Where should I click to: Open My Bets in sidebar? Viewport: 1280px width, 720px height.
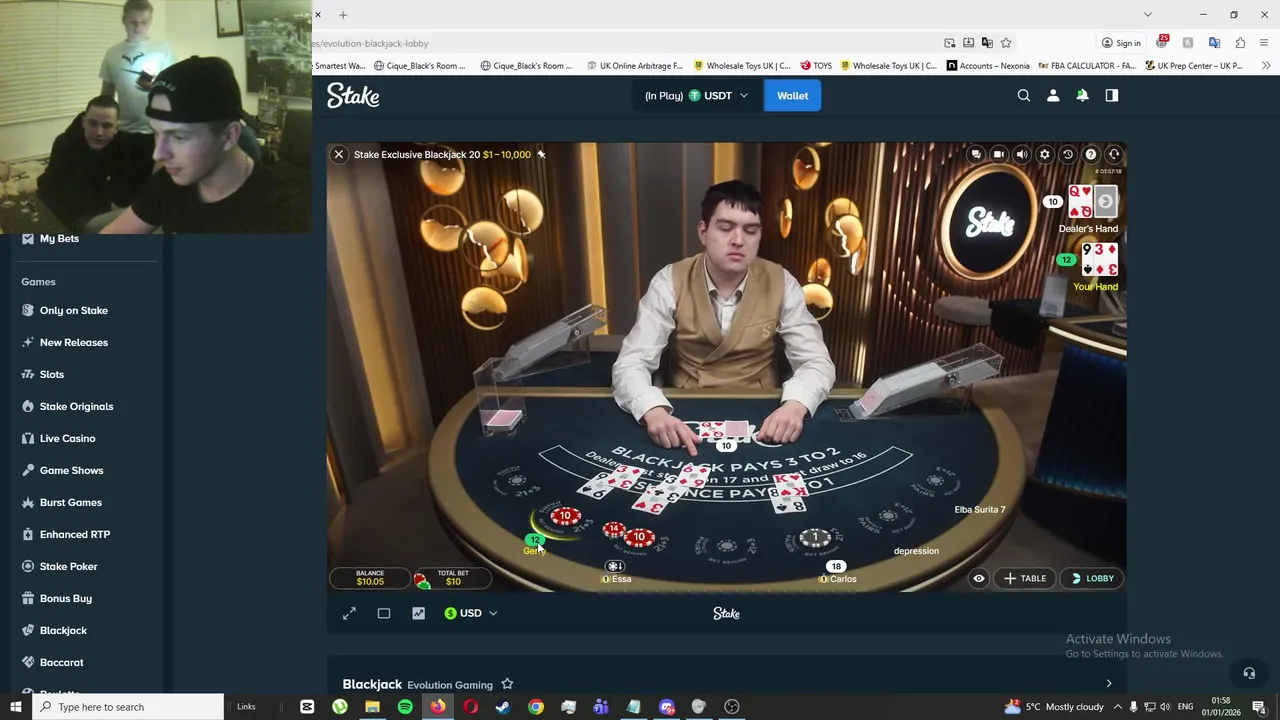coord(59,239)
